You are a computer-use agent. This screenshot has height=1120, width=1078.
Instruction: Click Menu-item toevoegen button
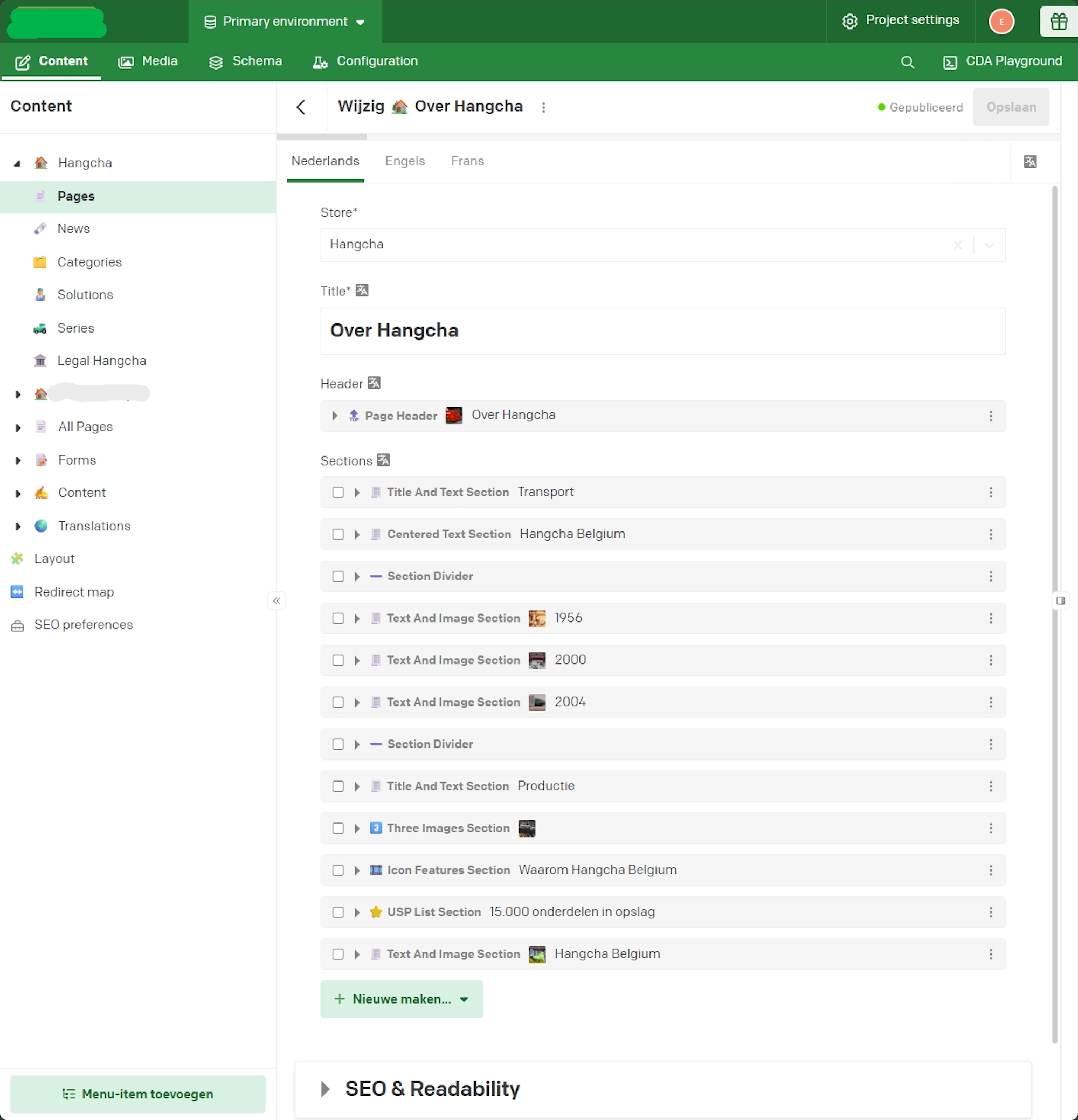[138, 1094]
